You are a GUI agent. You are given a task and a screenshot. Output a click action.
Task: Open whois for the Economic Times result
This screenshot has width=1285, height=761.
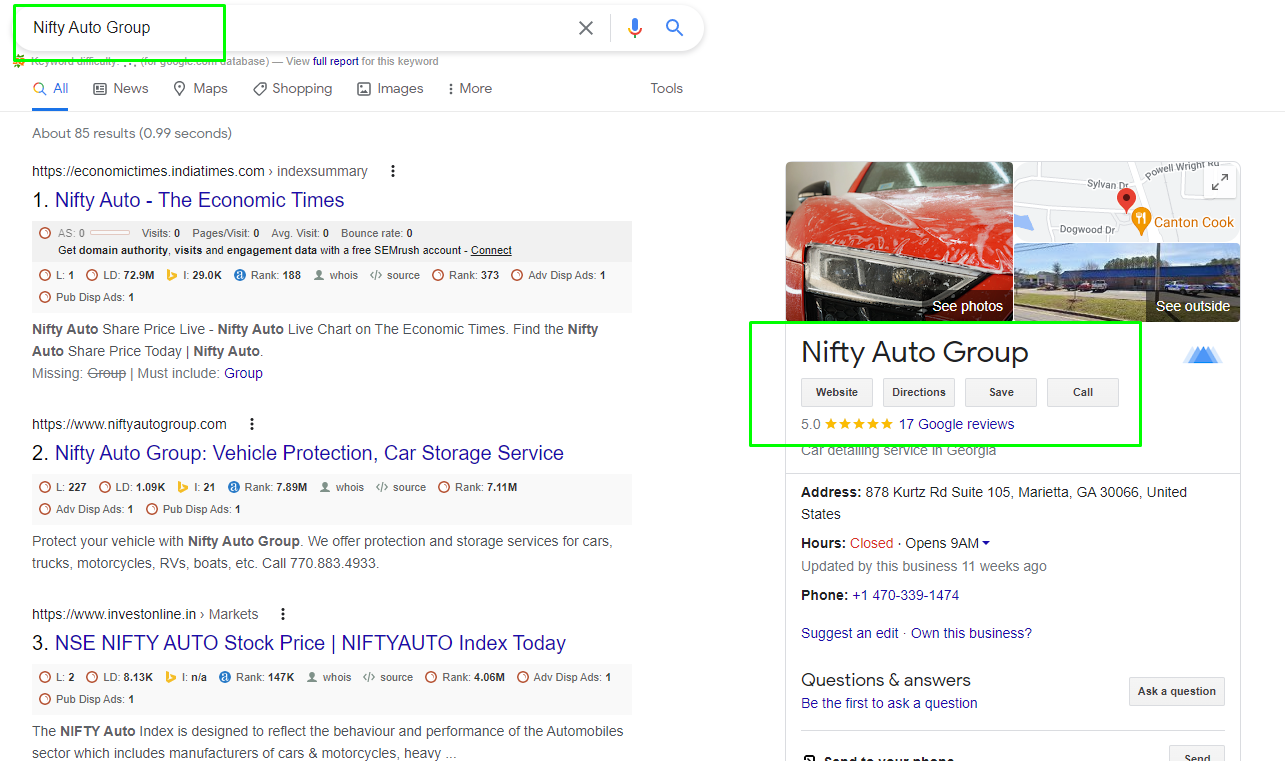point(335,275)
